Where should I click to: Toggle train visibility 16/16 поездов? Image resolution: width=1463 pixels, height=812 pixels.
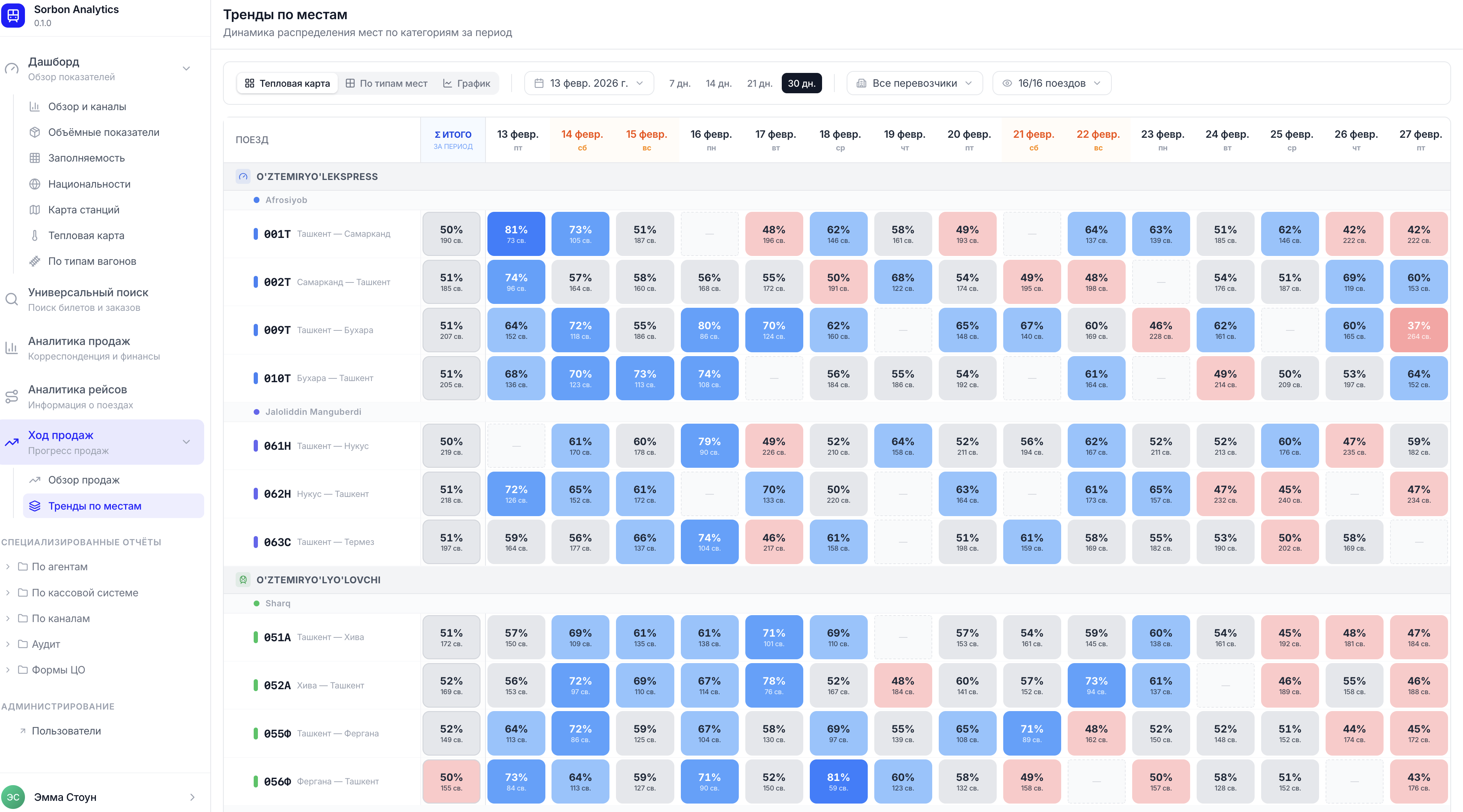click(x=1051, y=84)
